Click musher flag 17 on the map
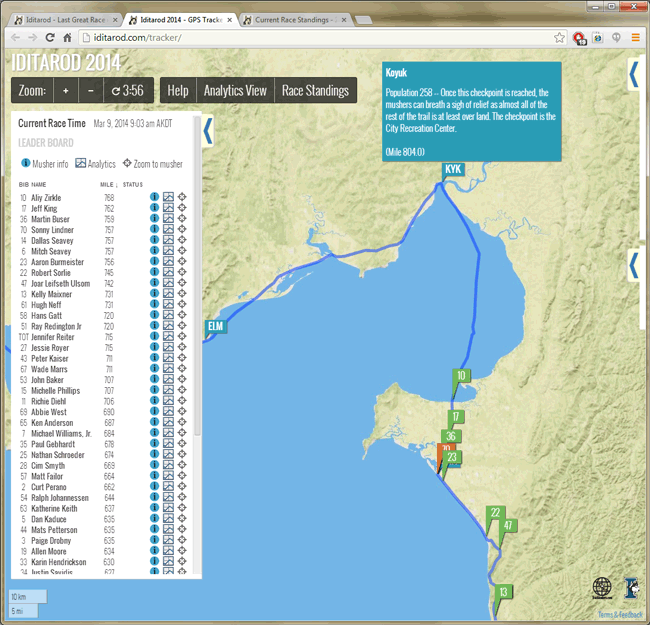 [x=456, y=417]
